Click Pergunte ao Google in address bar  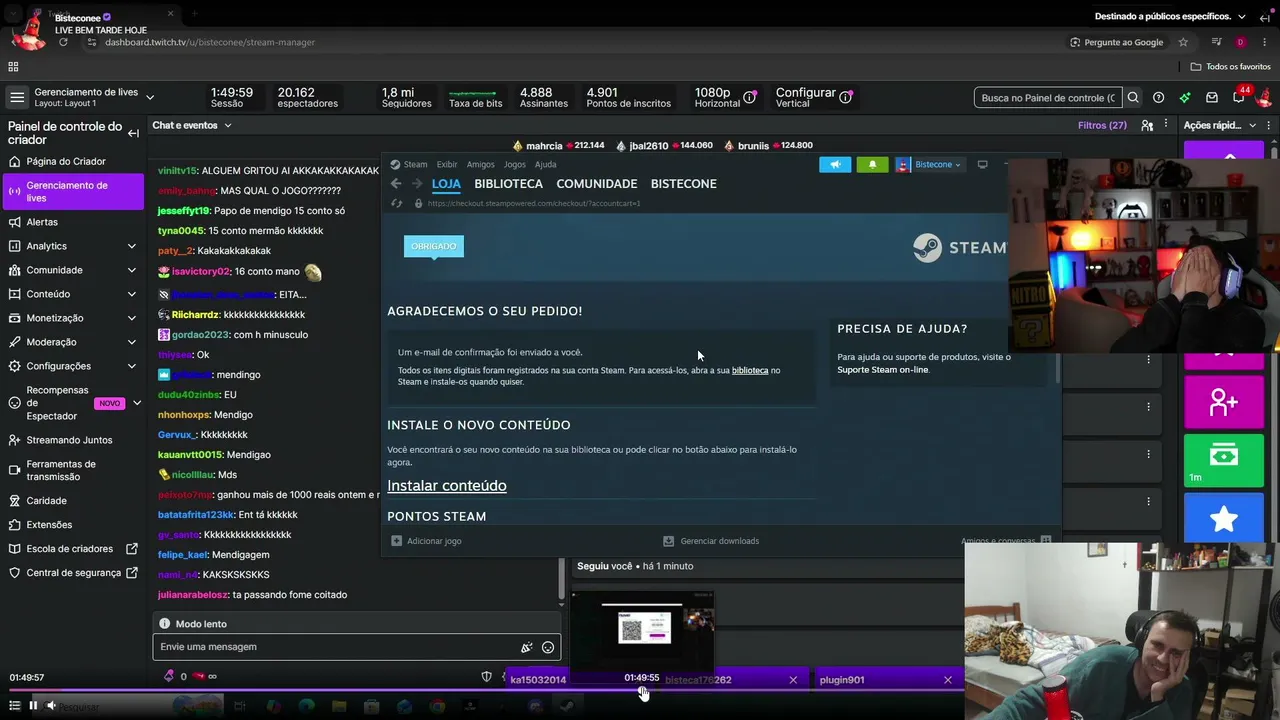(x=1116, y=42)
